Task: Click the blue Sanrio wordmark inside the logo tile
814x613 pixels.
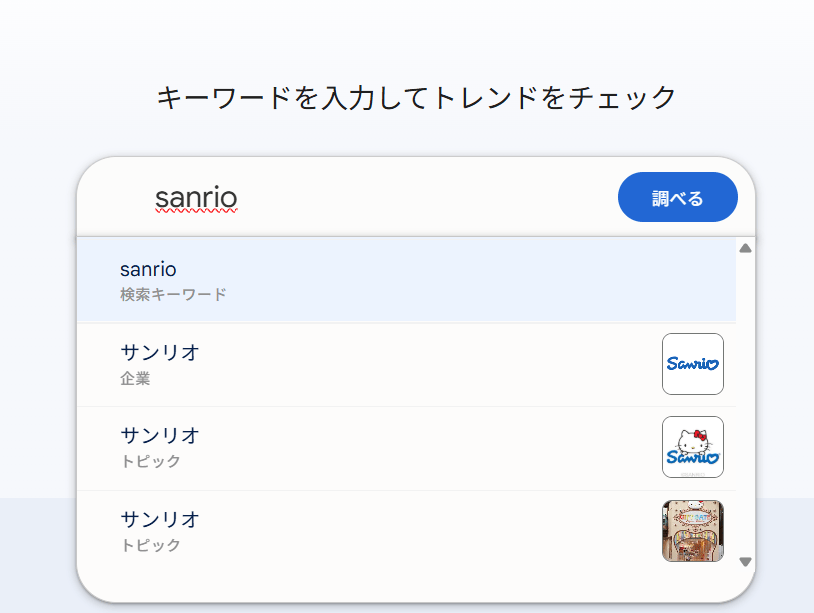Action: click(x=692, y=364)
